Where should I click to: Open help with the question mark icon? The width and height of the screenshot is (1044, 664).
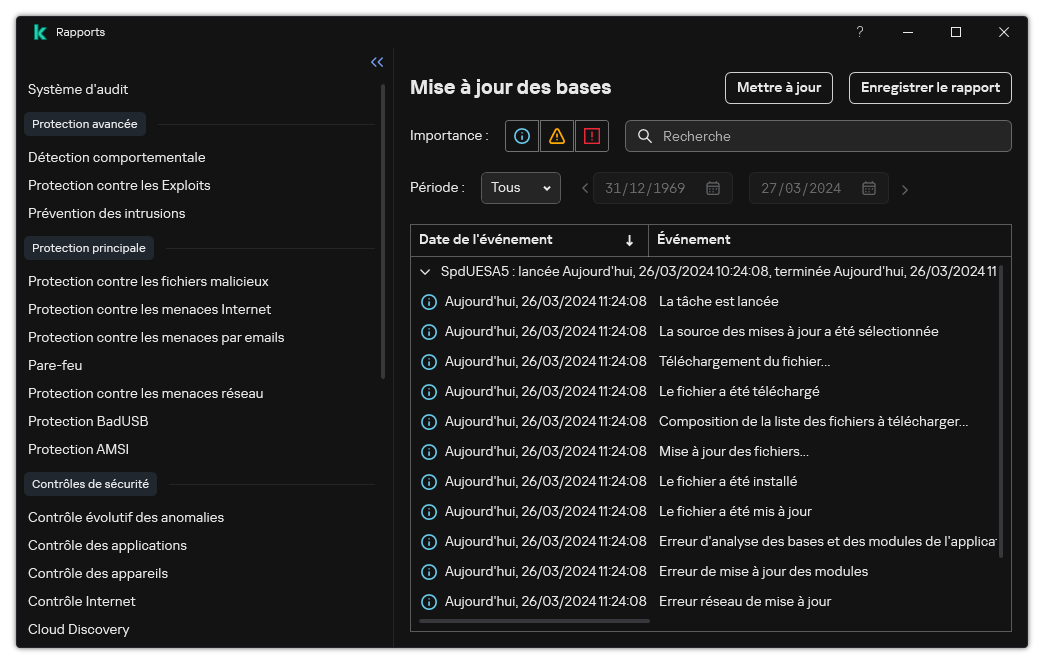point(859,32)
